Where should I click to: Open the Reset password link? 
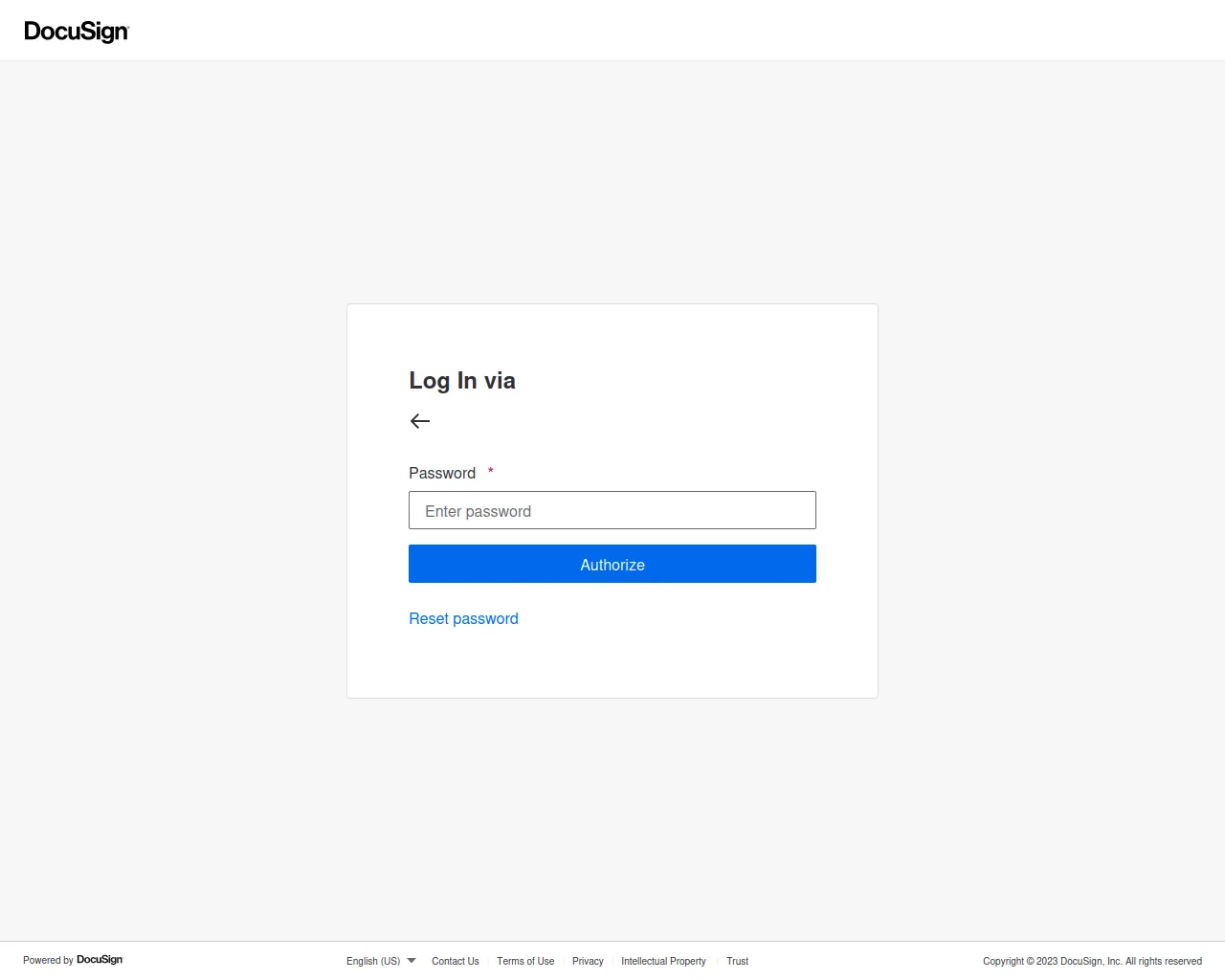pos(463,619)
